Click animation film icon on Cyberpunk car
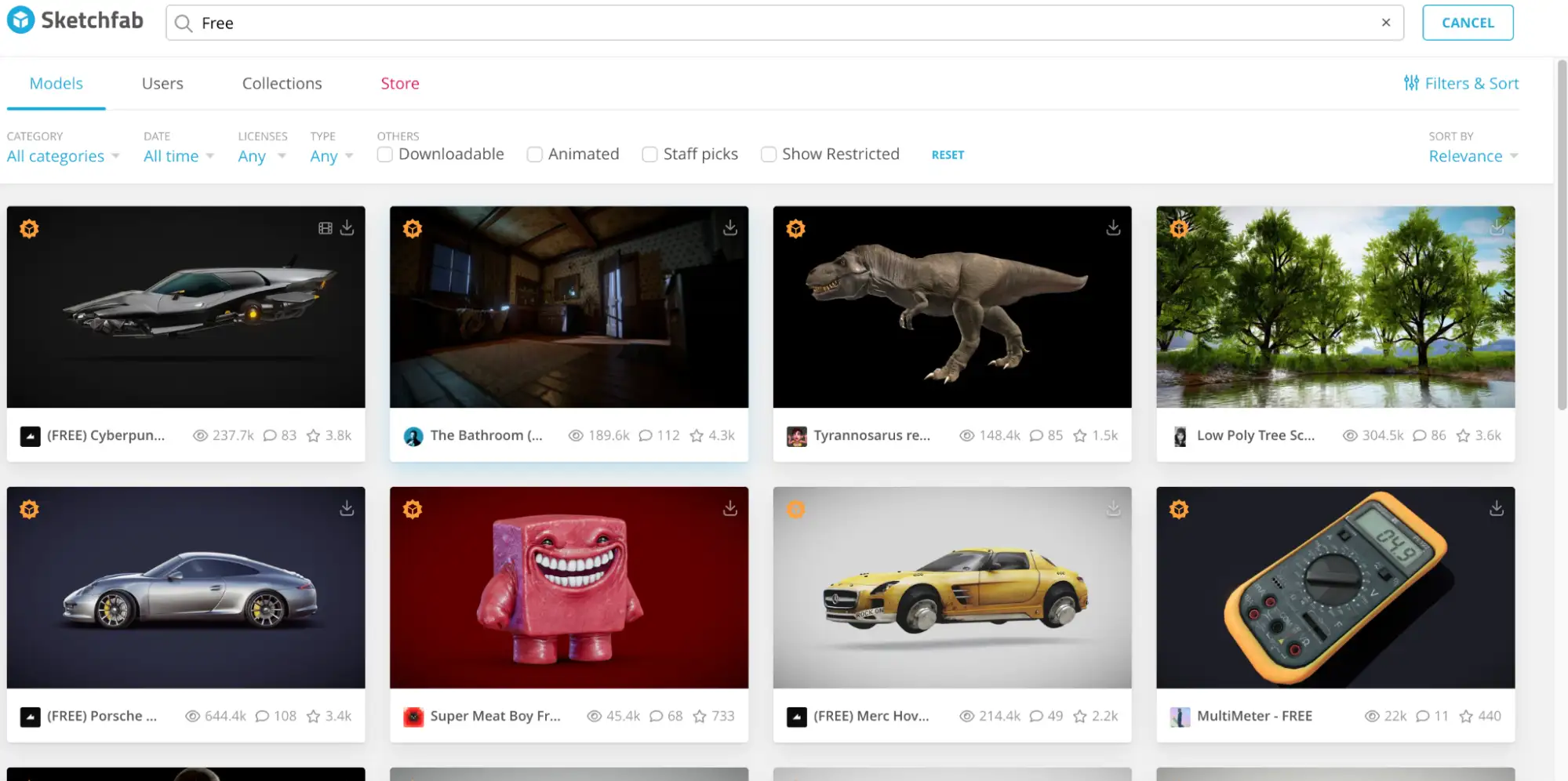Screen dimensions: 1568x781 326,228
